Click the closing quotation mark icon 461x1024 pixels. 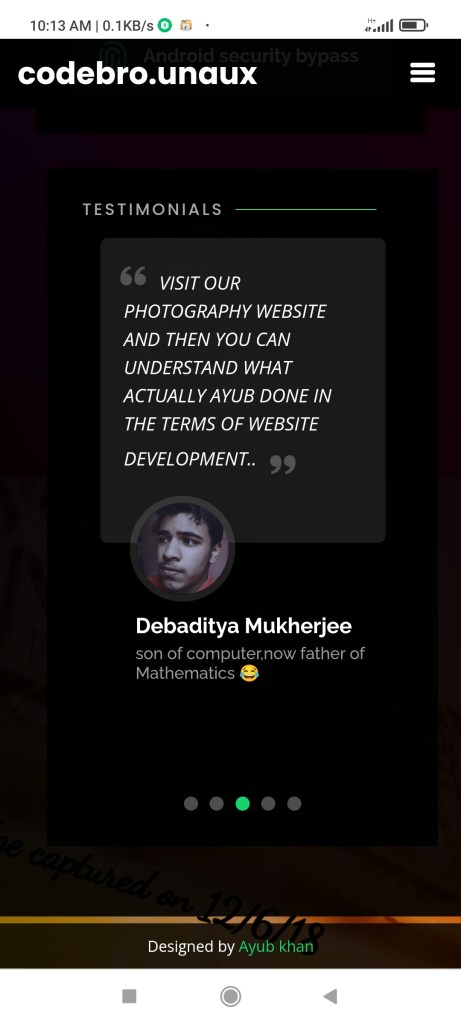click(x=283, y=464)
